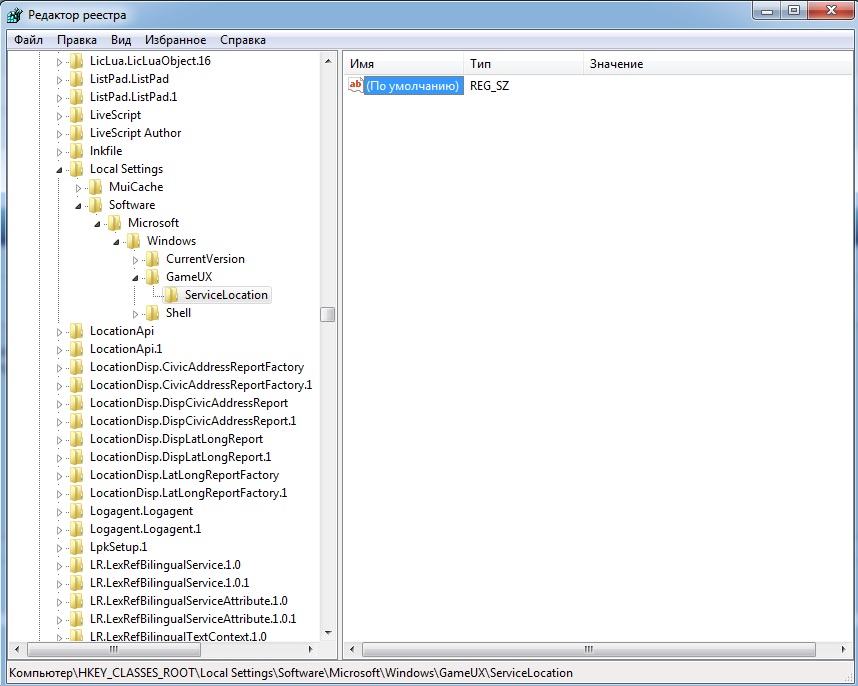Click the Тип column header
The width and height of the screenshot is (858, 686).
pyautogui.click(x=524, y=64)
